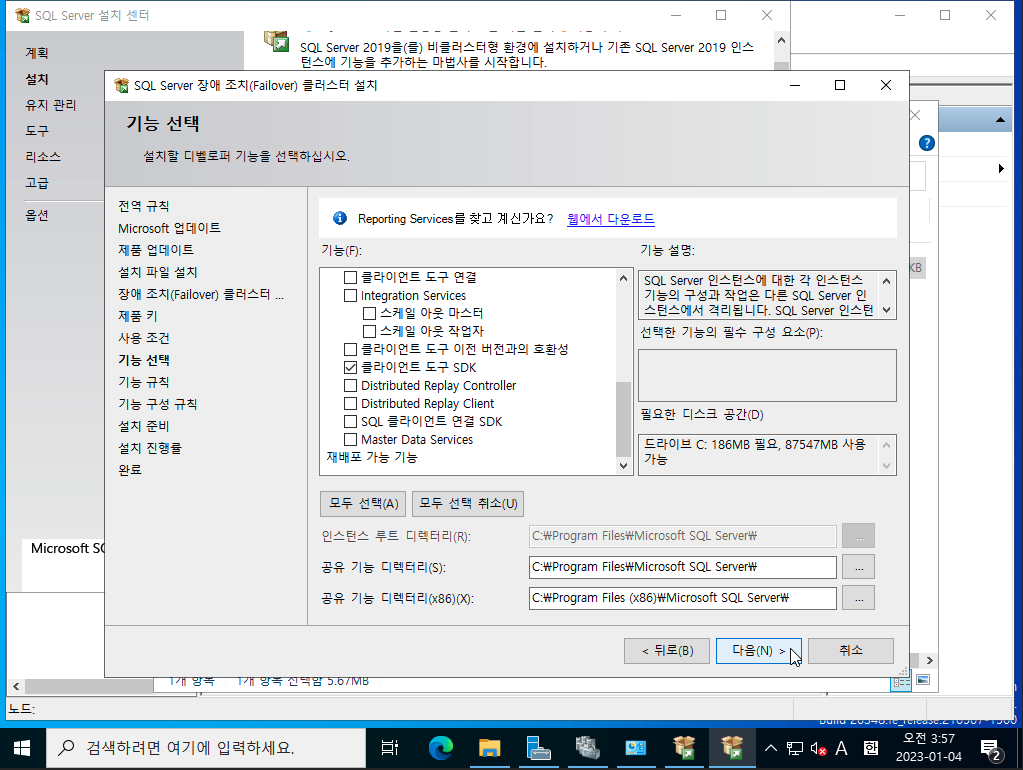
Task: Select 도구 in 설치 센터 sidebar
Action: point(37,131)
